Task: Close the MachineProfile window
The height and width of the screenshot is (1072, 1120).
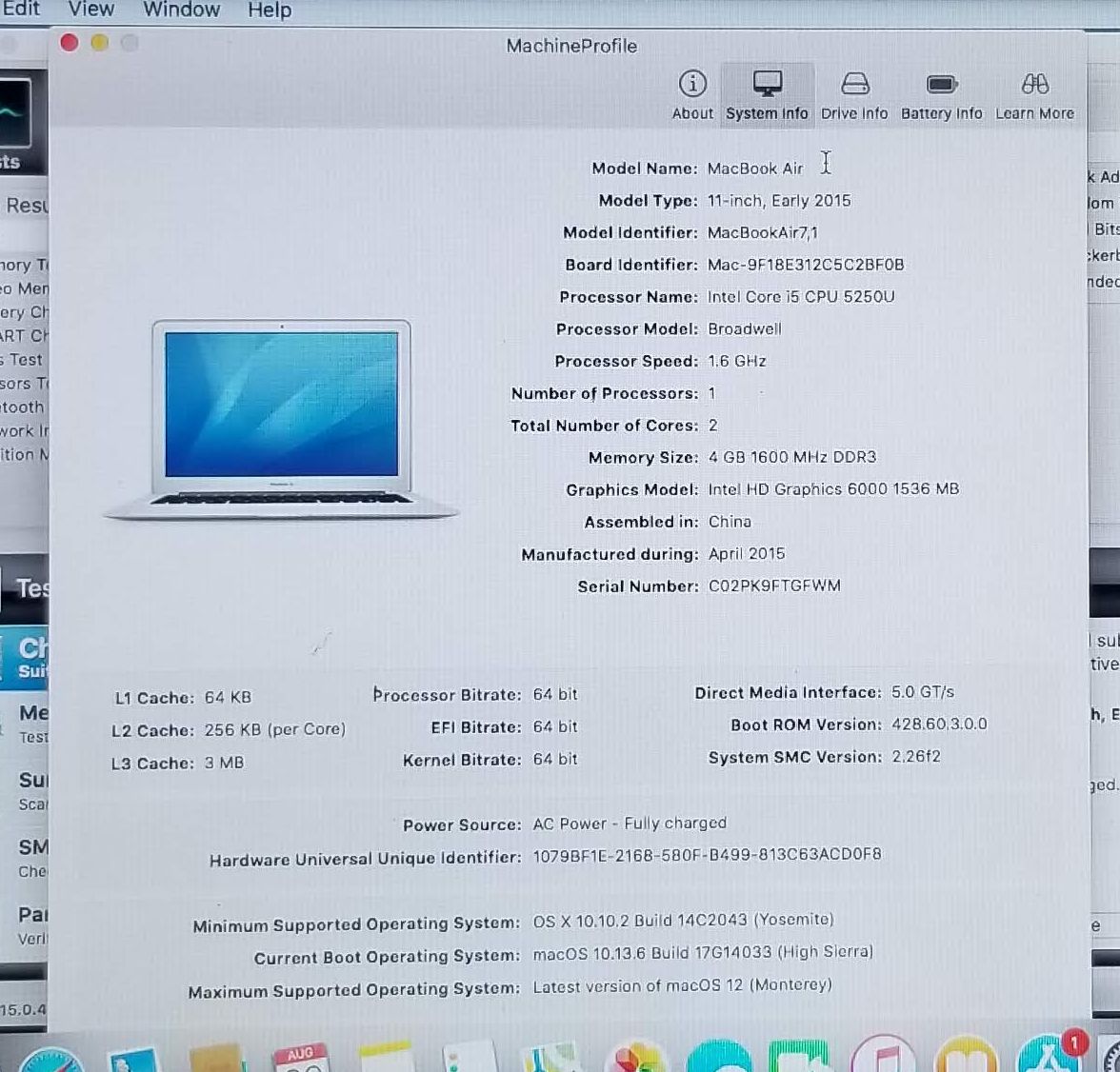Action: pos(70,43)
